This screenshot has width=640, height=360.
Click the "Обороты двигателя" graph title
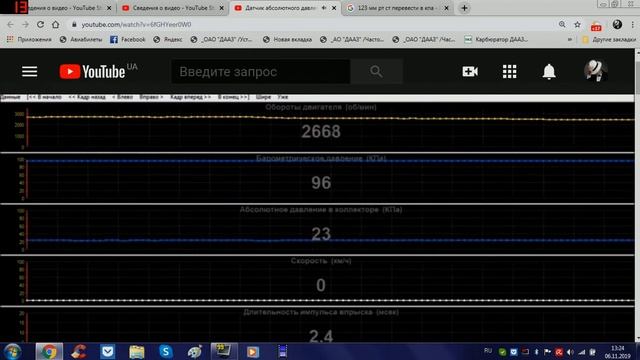click(321, 107)
